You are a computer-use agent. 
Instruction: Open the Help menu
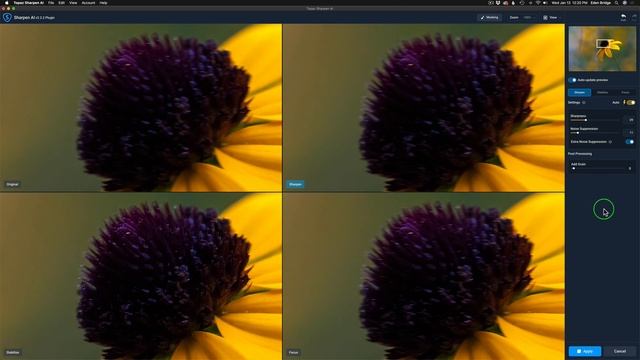103,3
